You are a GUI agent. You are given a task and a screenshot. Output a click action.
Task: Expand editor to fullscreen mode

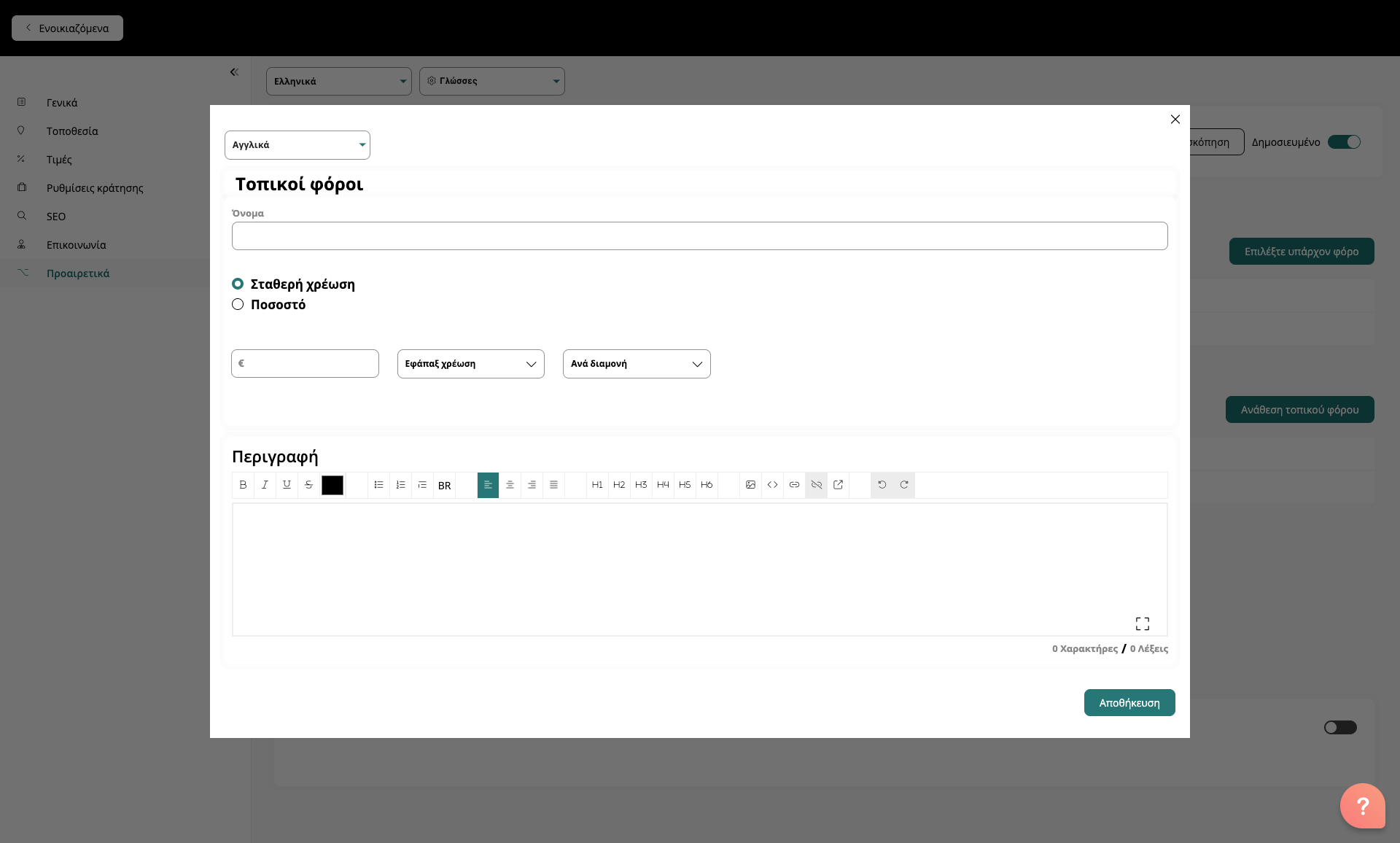1142,623
